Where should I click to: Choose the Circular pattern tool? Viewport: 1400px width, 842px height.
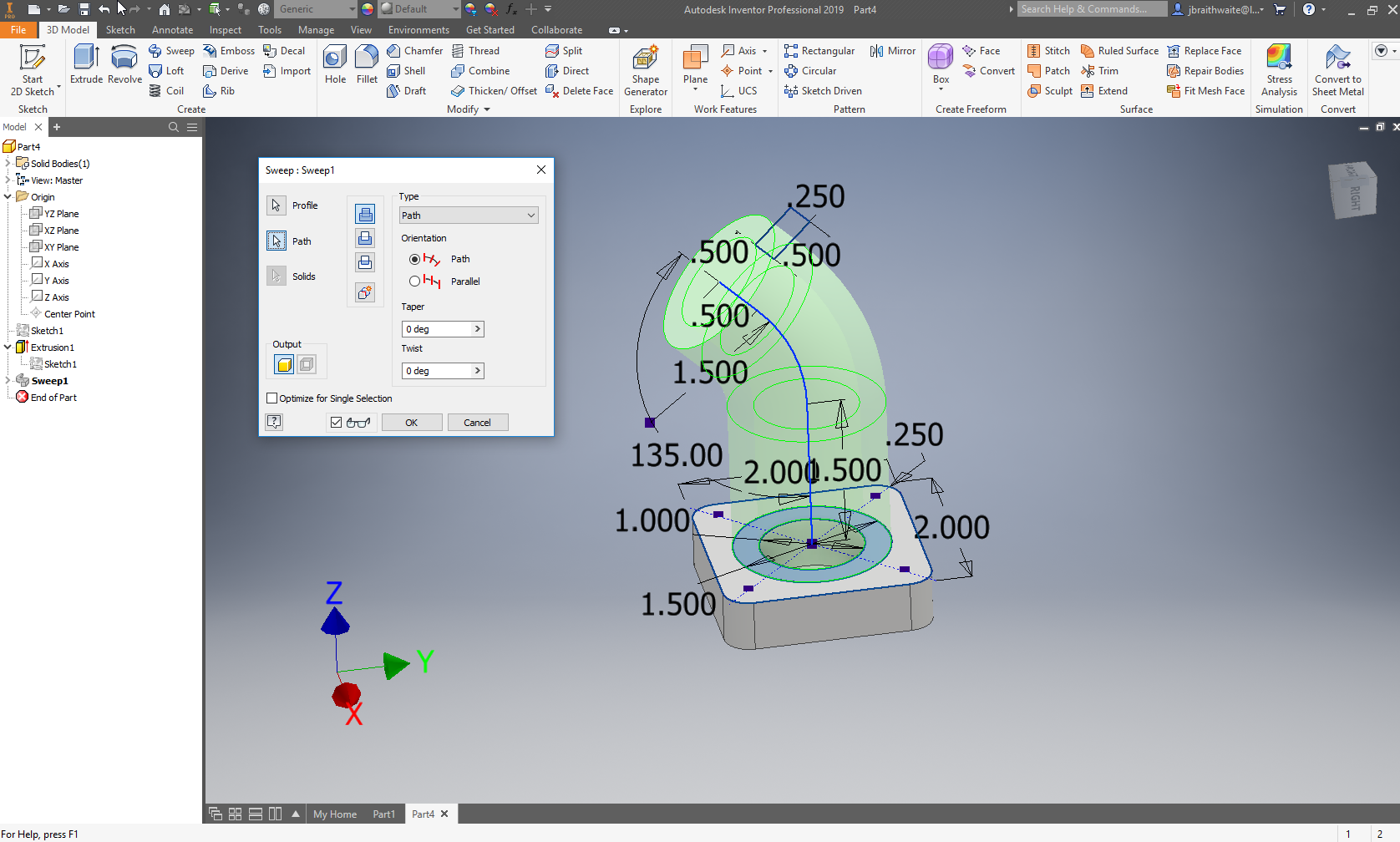810,71
